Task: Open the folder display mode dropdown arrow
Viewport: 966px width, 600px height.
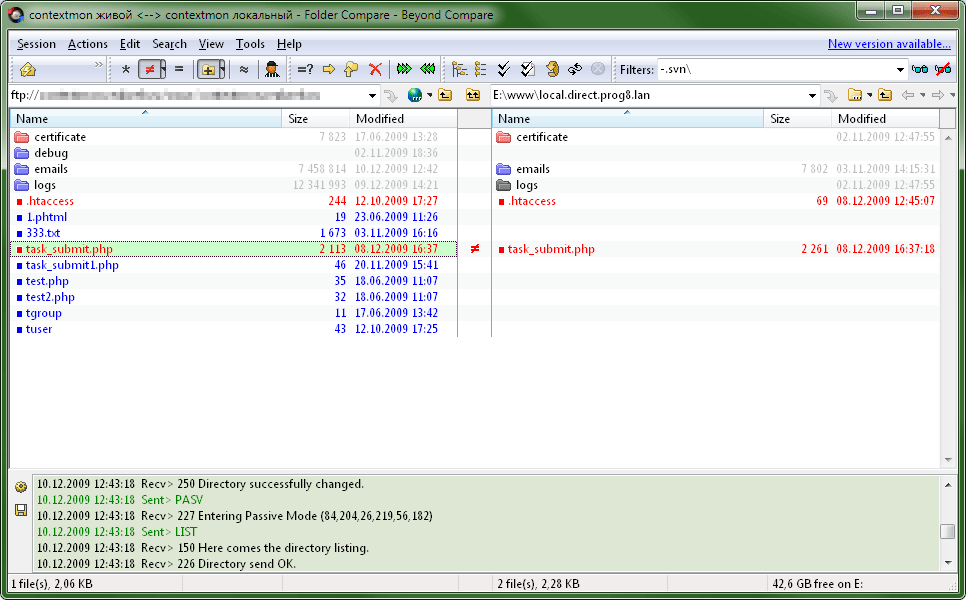Action: [x=222, y=70]
